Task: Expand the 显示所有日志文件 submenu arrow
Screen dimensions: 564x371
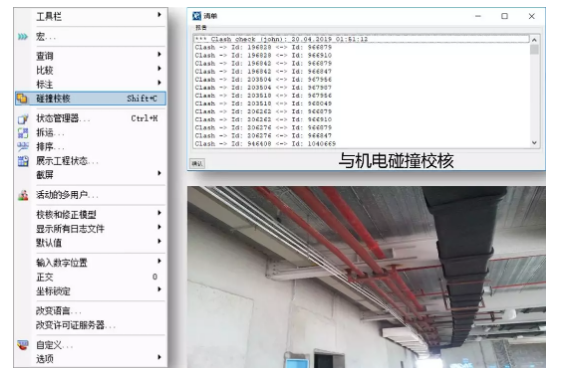Action: 159,227
